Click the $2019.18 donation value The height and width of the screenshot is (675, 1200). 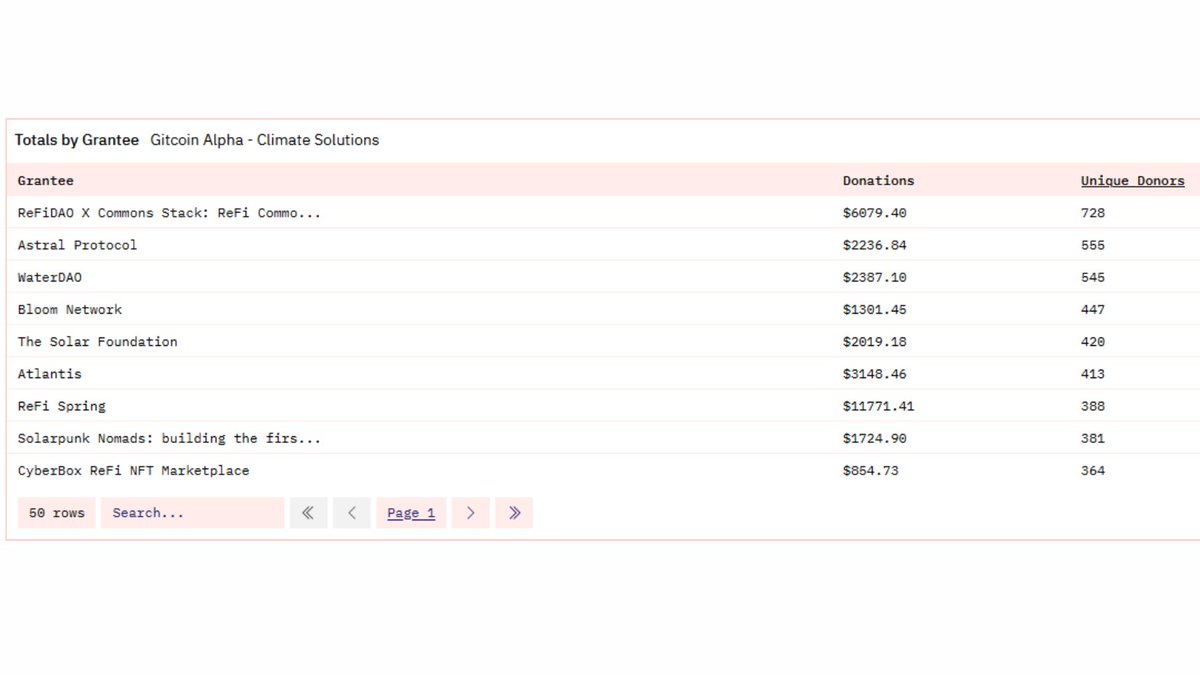pyautogui.click(x=875, y=341)
